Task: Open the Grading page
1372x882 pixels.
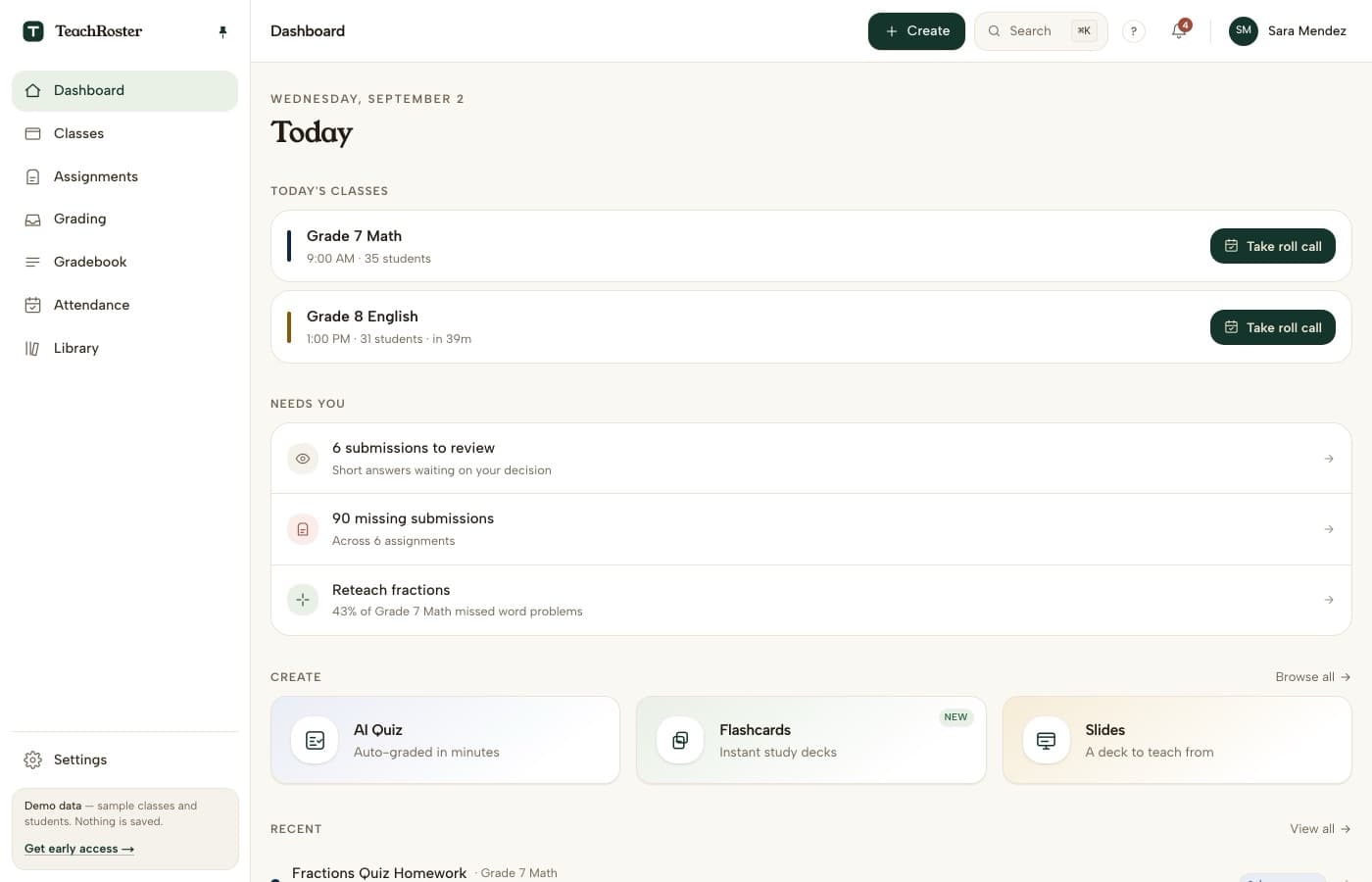Action: click(x=124, y=219)
